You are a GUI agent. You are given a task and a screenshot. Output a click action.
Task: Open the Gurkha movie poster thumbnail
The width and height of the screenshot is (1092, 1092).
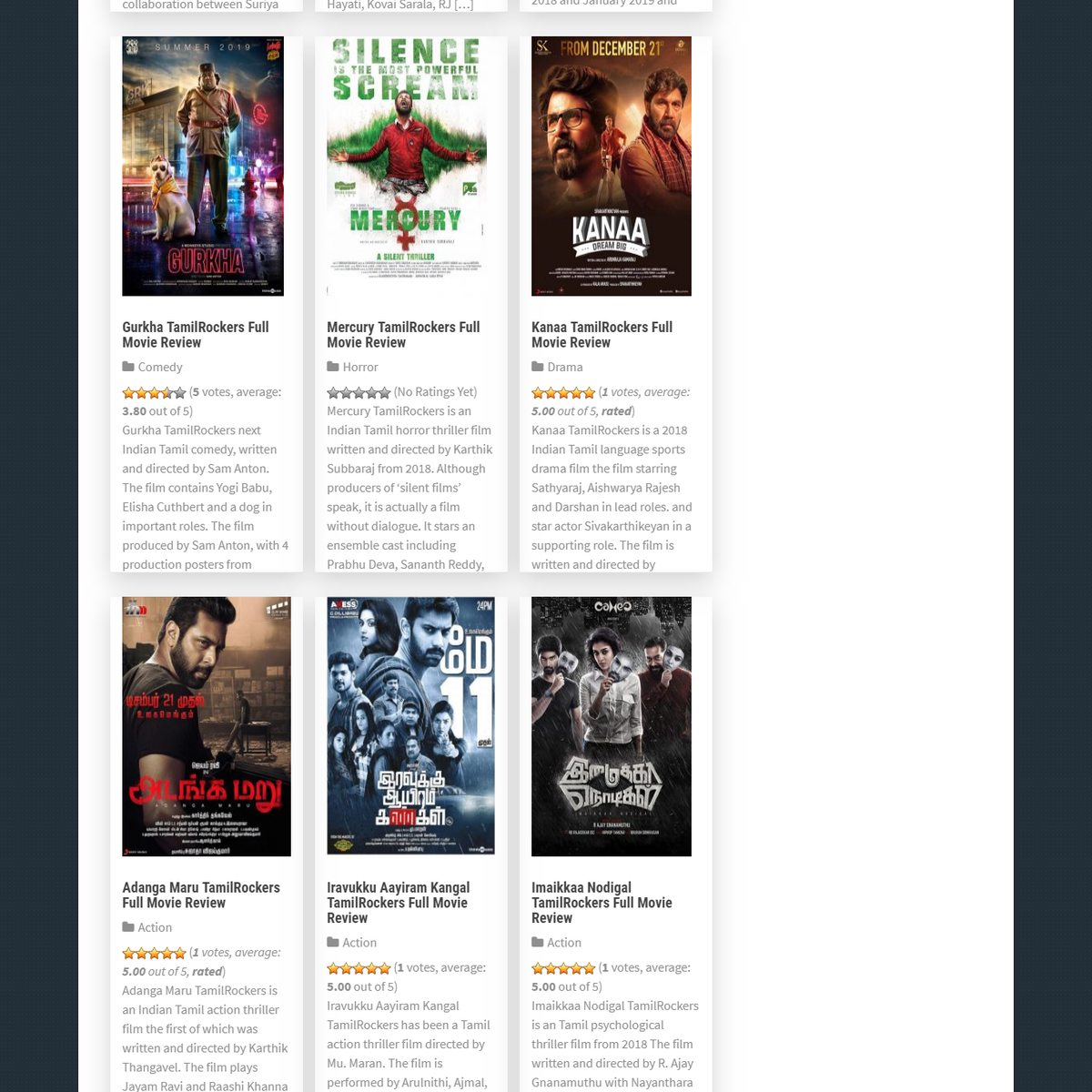[x=203, y=166]
